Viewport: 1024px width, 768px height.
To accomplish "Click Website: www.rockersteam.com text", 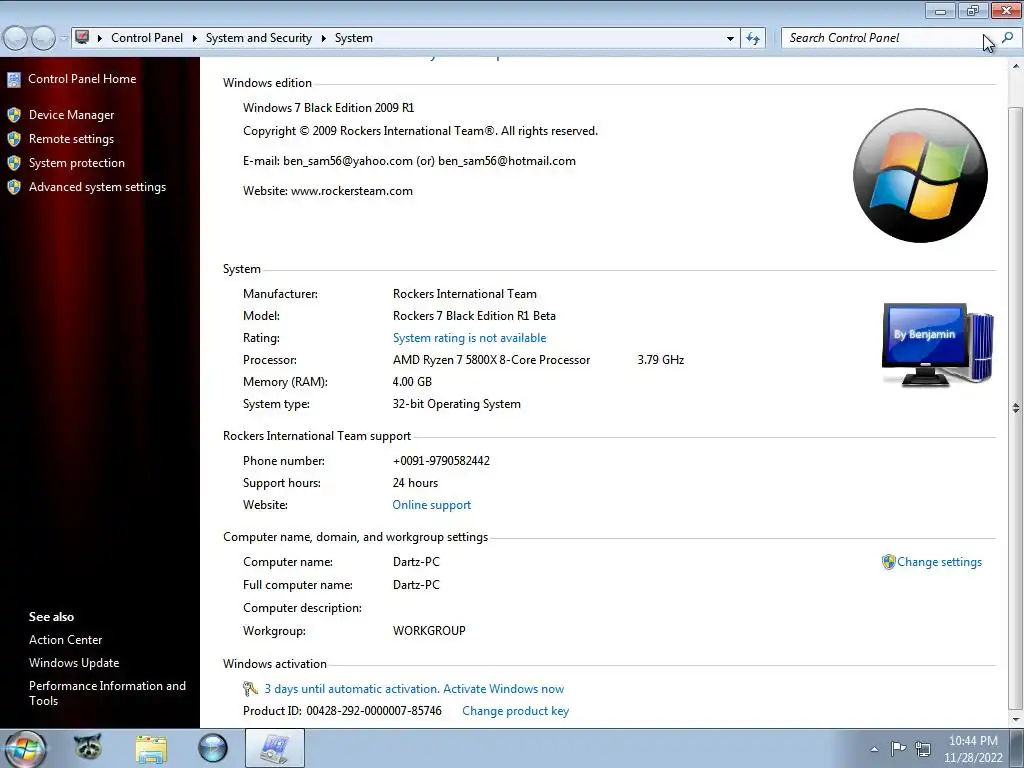I will point(328,191).
